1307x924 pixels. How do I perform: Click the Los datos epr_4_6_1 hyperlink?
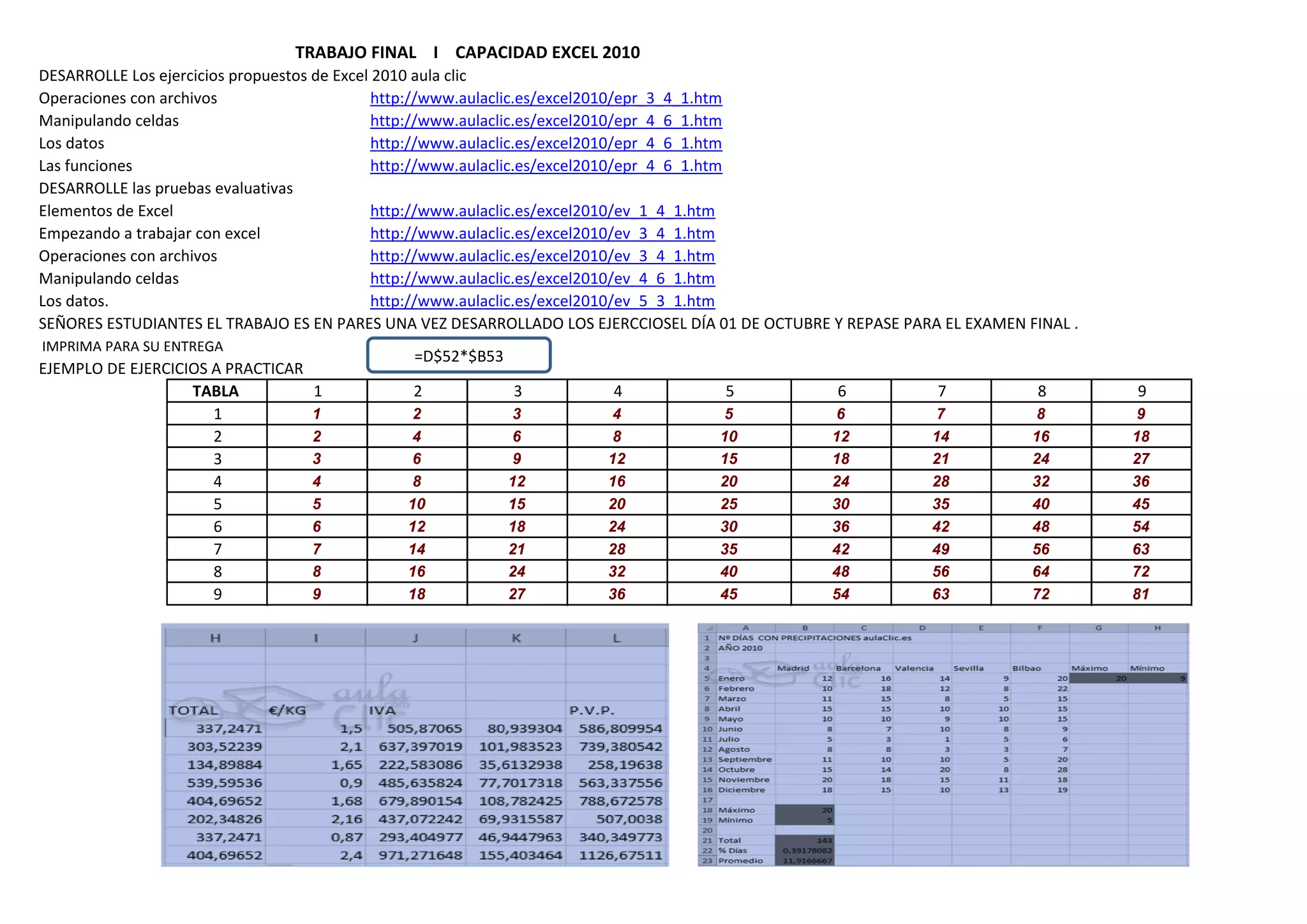click(546, 144)
